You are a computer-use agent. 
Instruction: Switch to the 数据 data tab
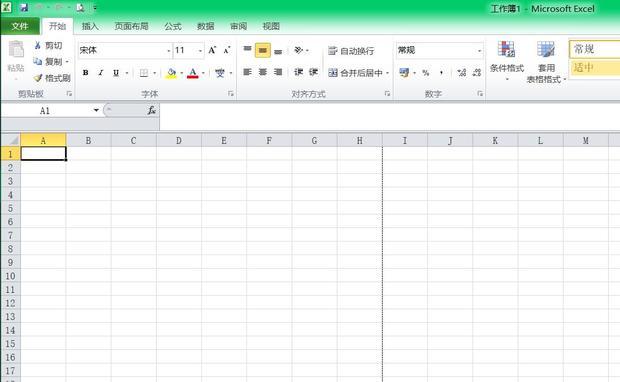click(206, 26)
